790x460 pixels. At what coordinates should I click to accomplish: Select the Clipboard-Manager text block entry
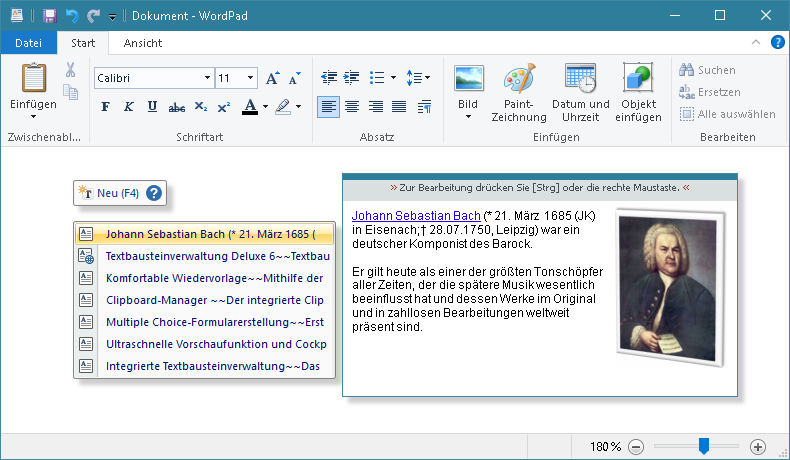coord(214,300)
